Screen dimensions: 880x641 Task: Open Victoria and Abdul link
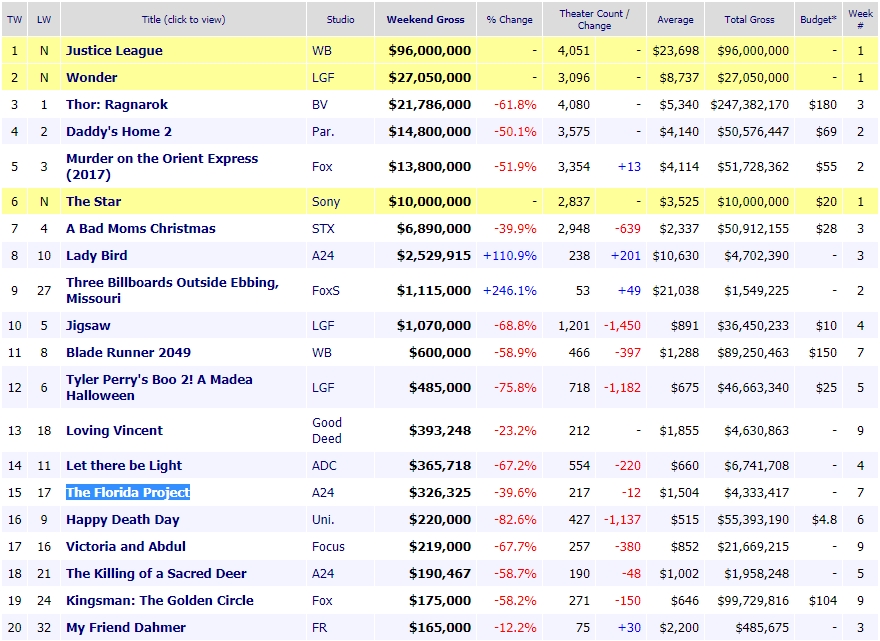tap(126, 546)
